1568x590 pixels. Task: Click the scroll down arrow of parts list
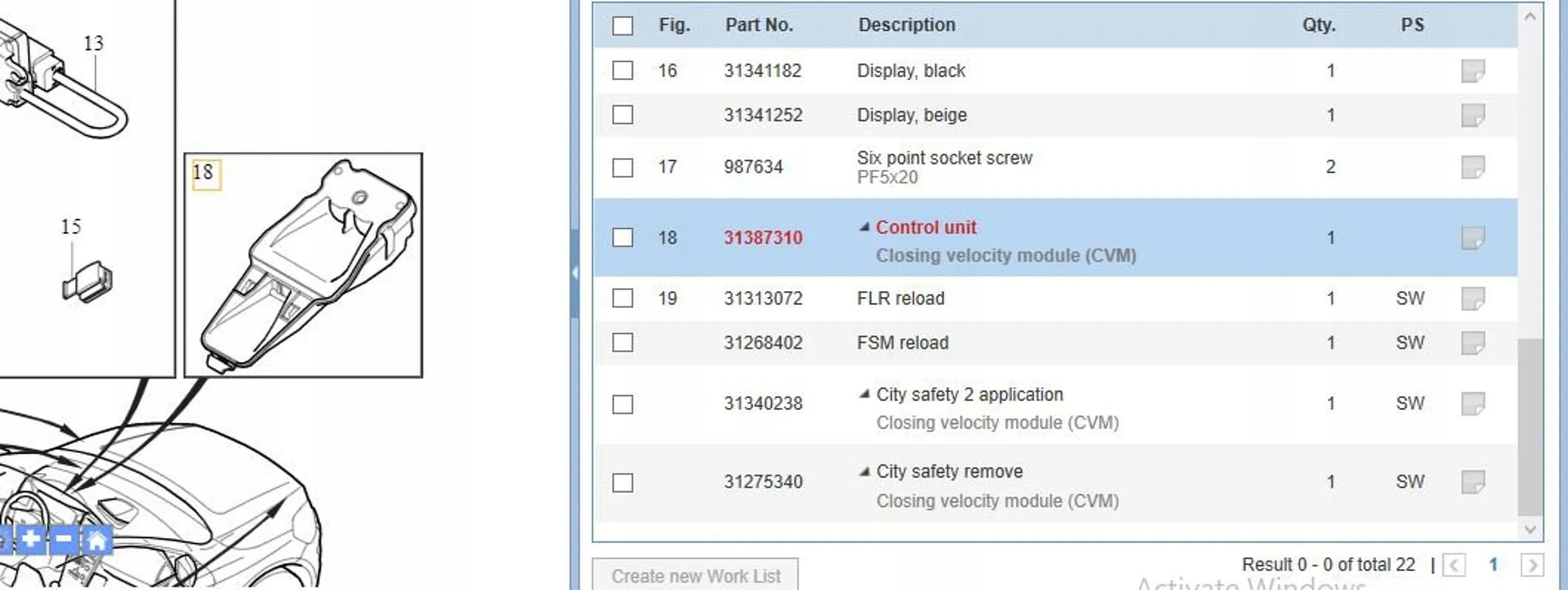click(x=1530, y=529)
